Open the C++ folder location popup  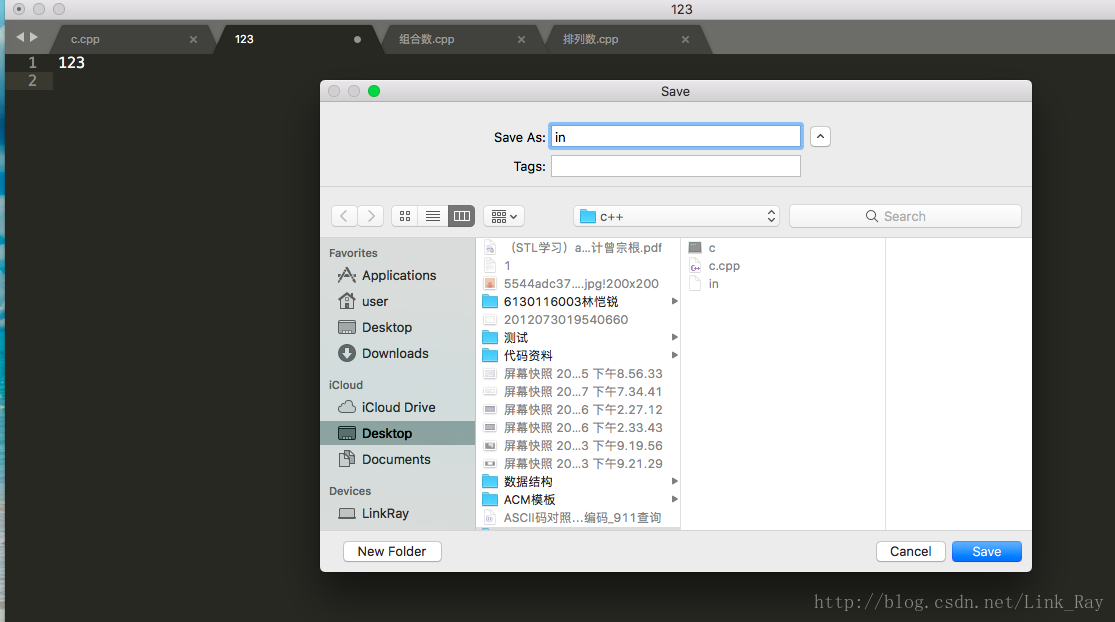676,216
